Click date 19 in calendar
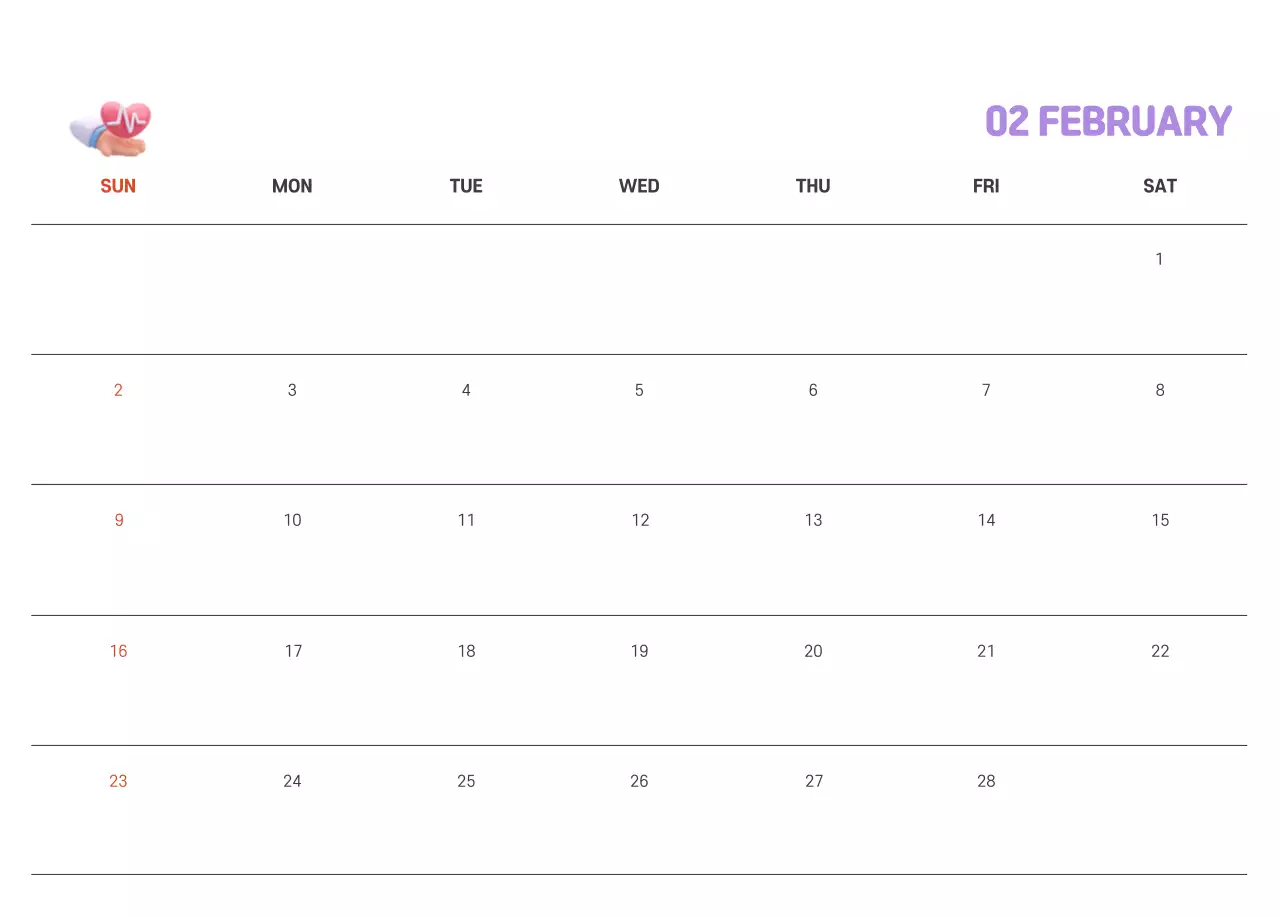The width and height of the screenshot is (1280, 916). pyautogui.click(x=639, y=651)
